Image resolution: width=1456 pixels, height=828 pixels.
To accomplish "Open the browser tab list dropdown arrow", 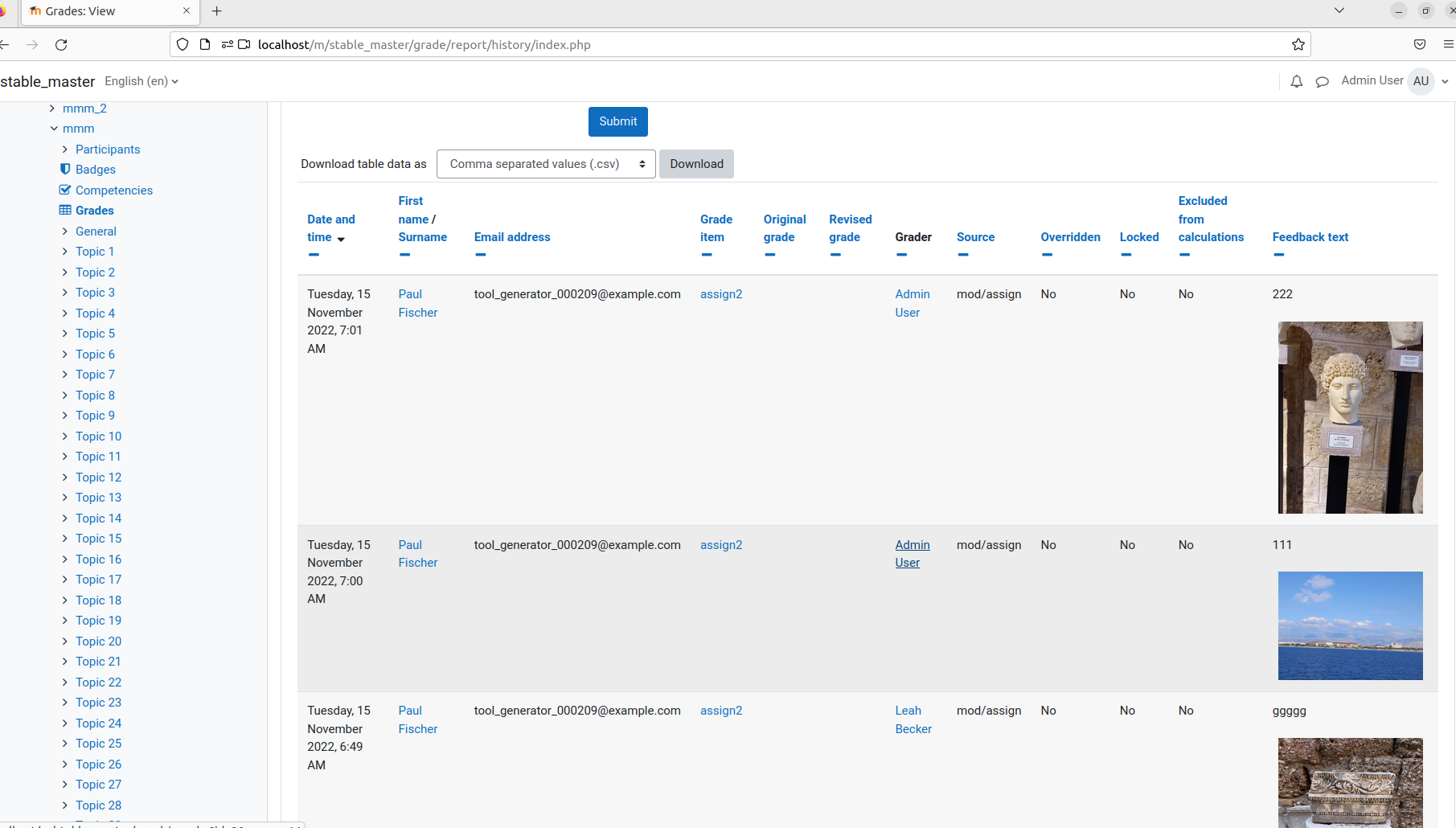I will [x=1339, y=10].
